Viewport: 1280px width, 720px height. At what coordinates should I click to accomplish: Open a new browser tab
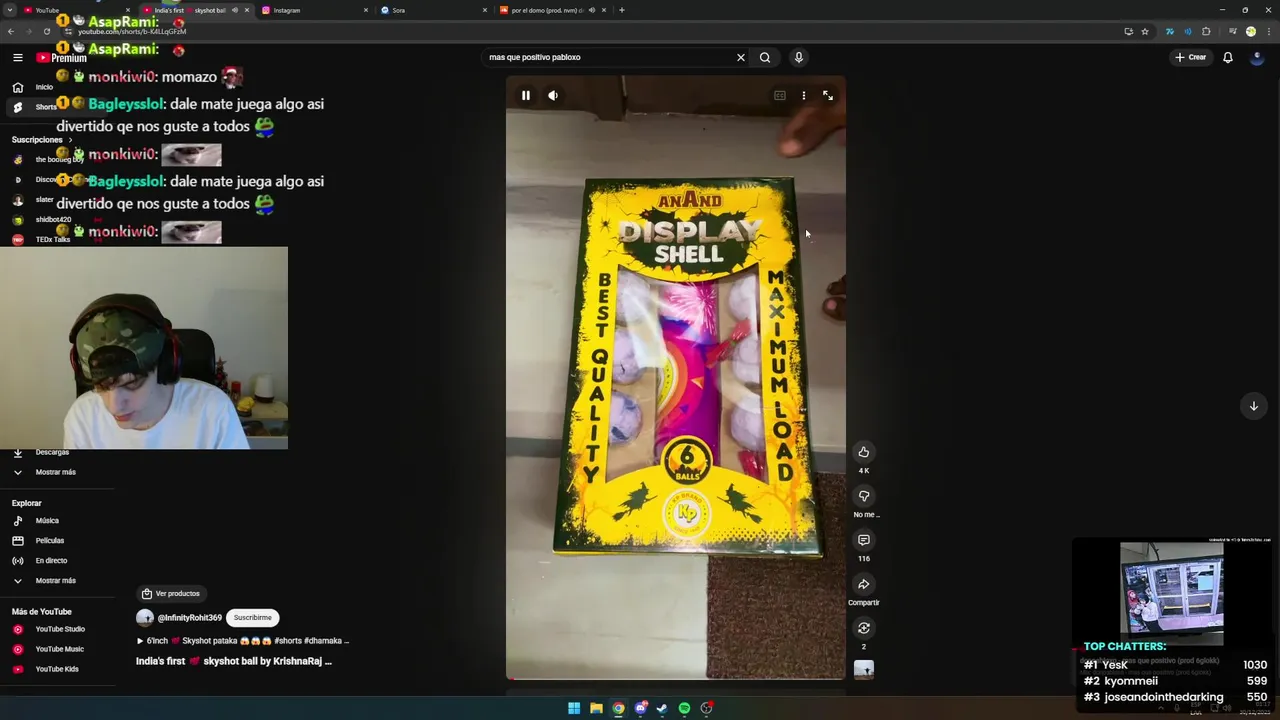coord(622,10)
